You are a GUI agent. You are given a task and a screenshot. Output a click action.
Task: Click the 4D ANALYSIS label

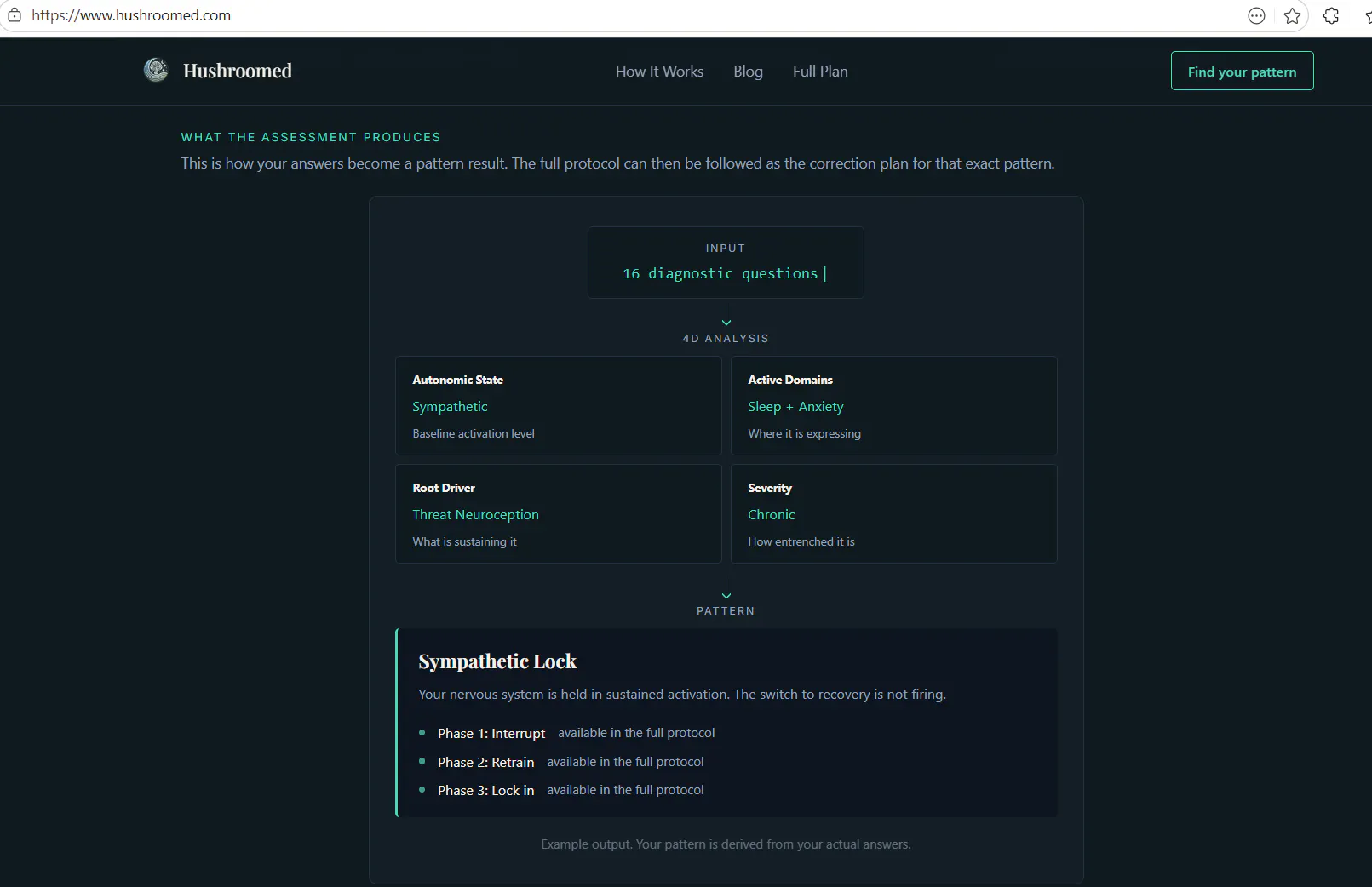click(726, 339)
